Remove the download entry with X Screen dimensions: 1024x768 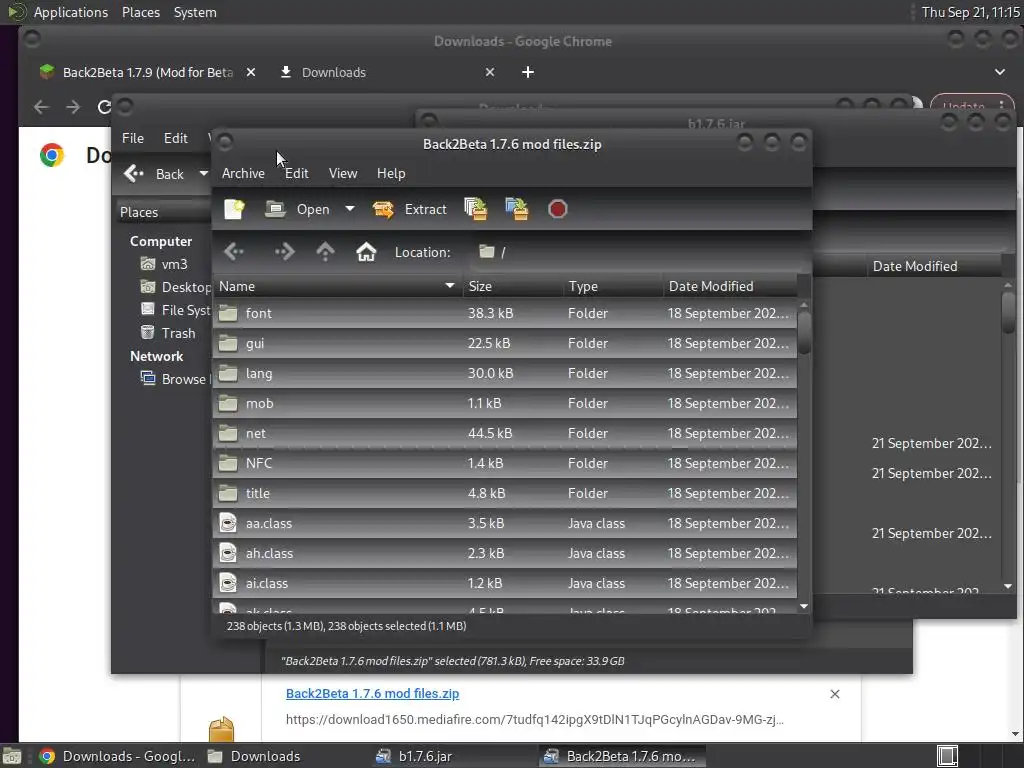tap(835, 694)
